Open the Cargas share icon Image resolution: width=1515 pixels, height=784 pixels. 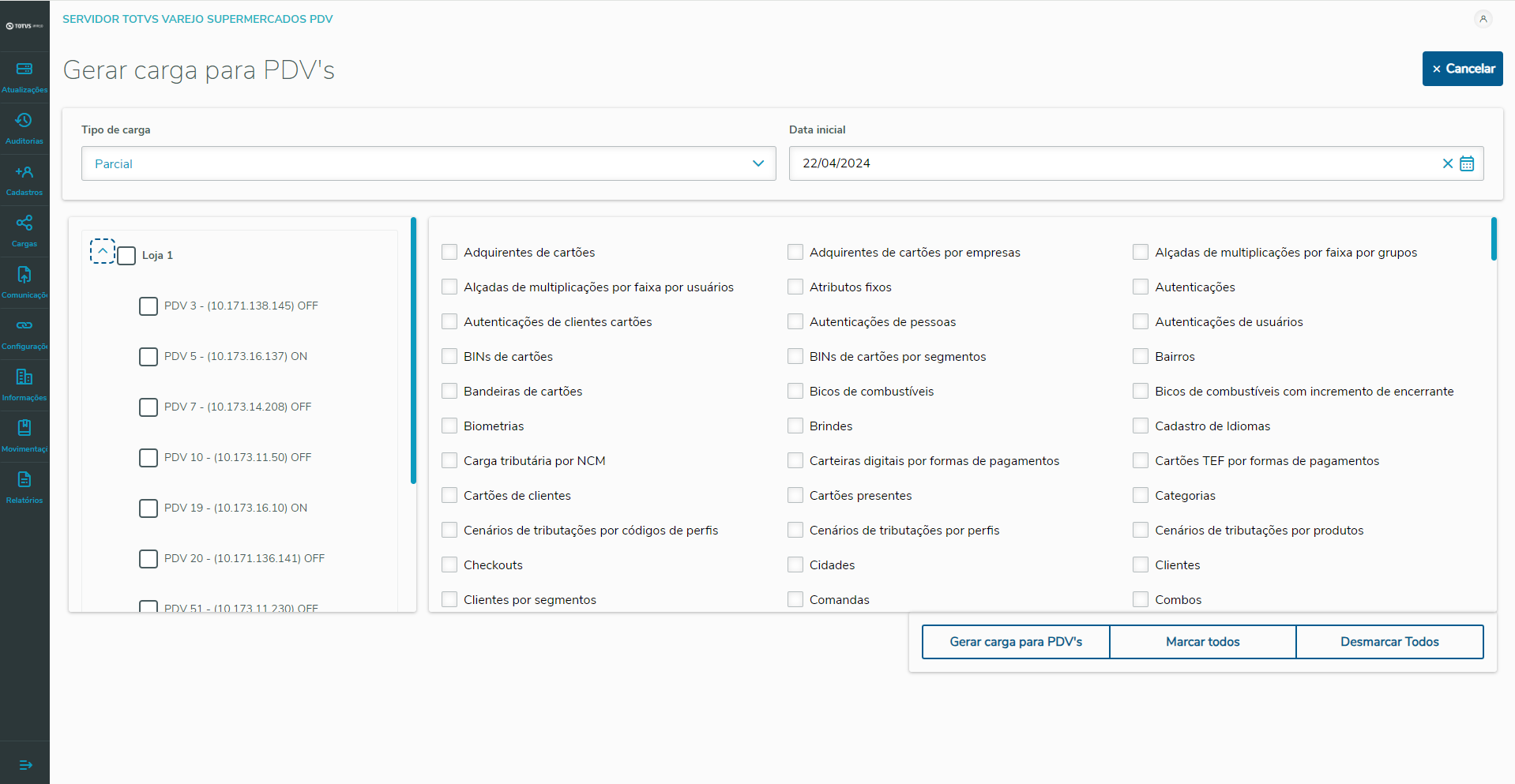click(x=24, y=223)
